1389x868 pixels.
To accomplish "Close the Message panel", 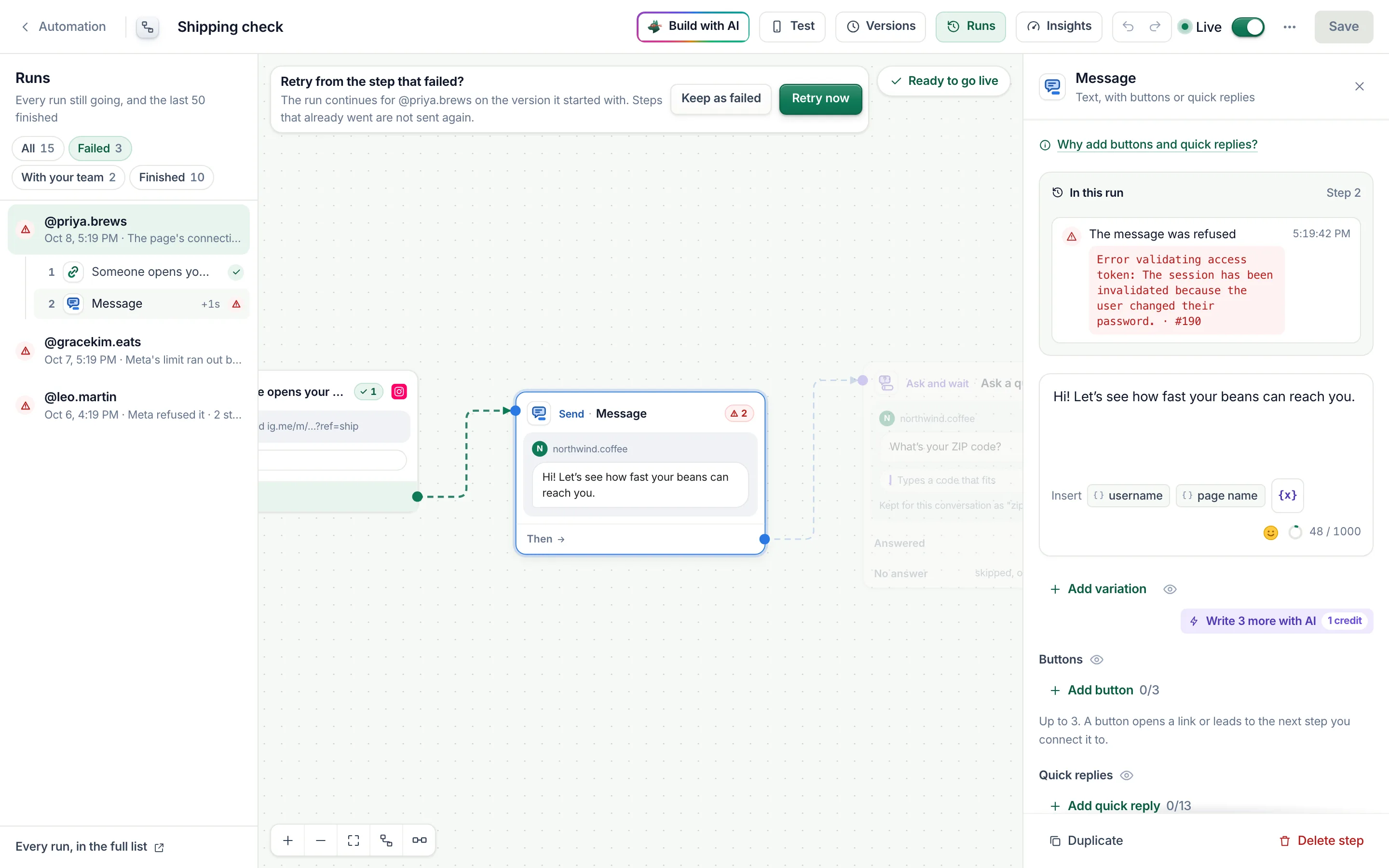I will pyautogui.click(x=1359, y=87).
